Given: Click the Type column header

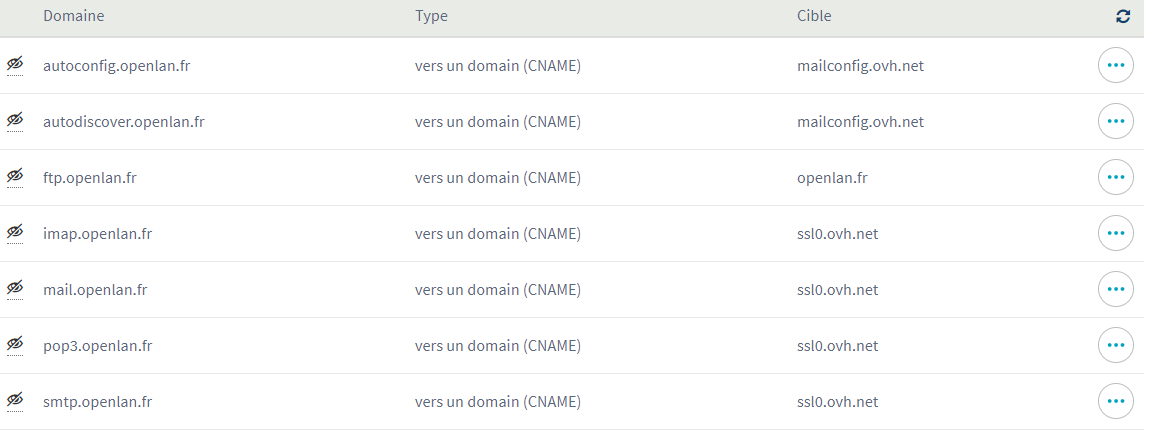Looking at the screenshot, I should [431, 16].
